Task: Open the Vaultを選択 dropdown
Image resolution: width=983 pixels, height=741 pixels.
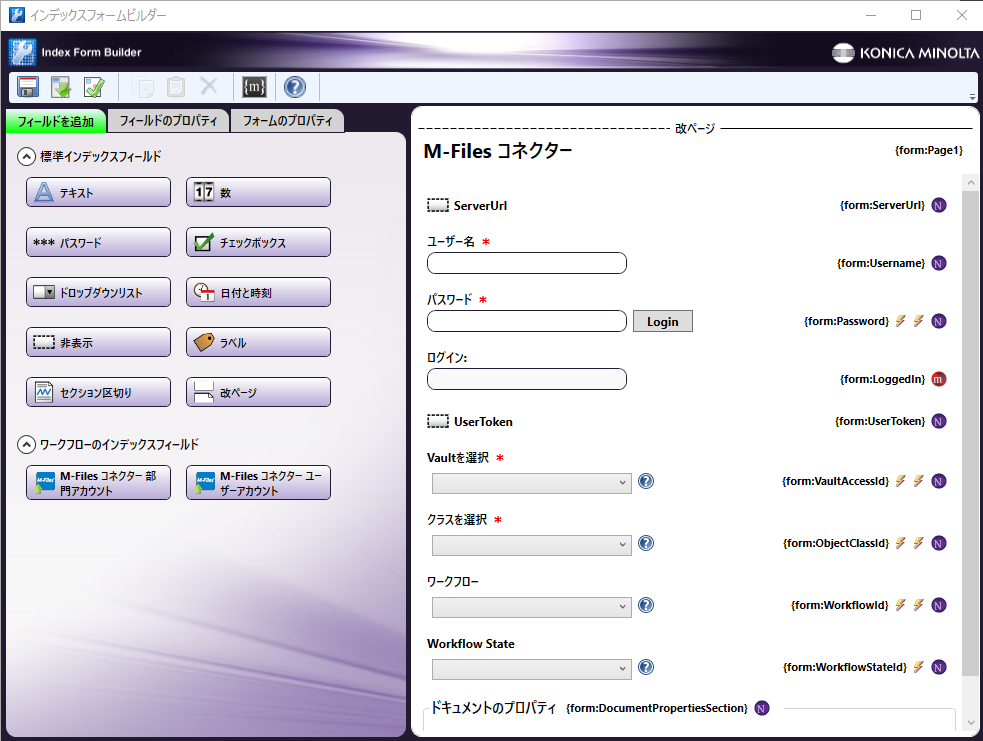Action: tap(532, 483)
